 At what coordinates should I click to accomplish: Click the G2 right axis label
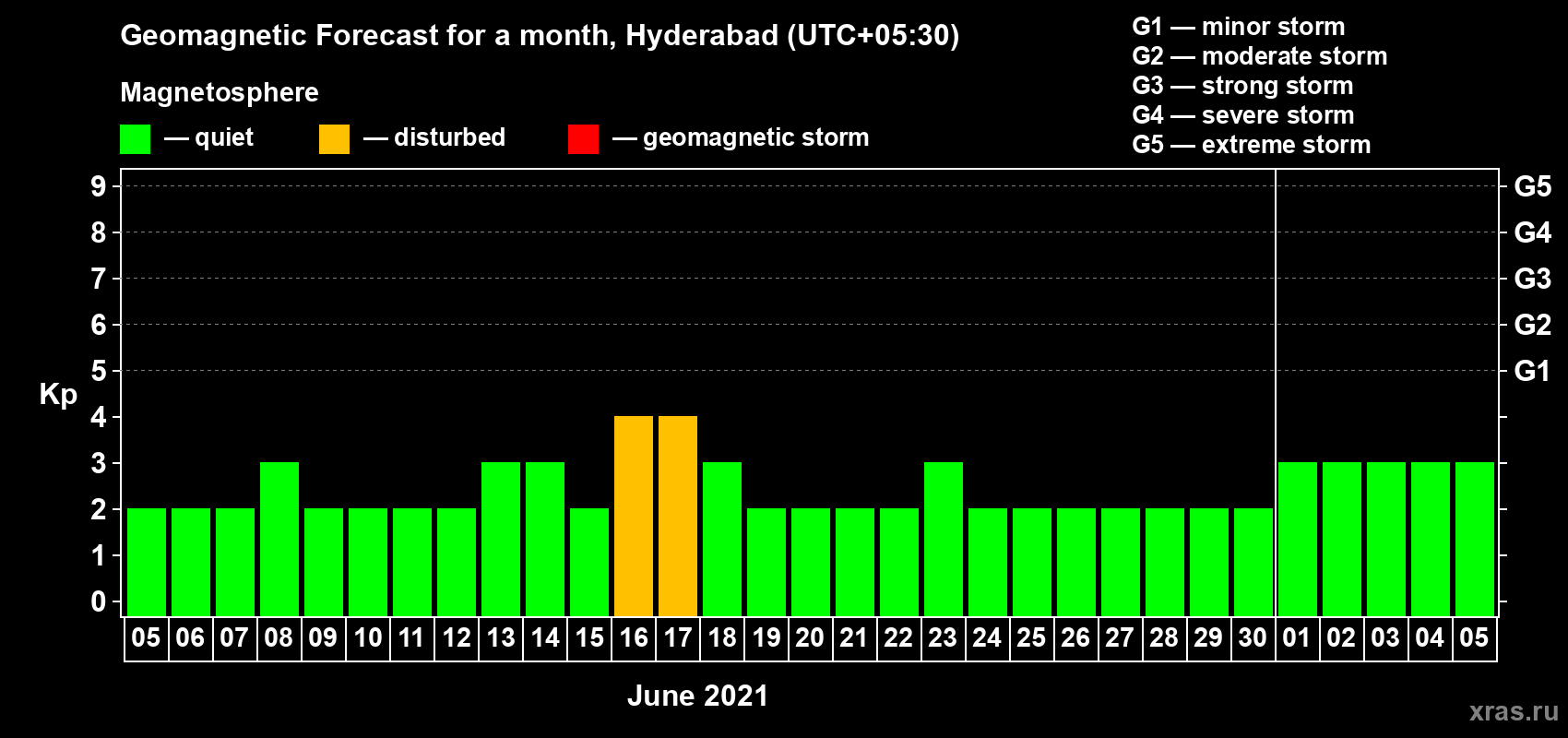[1533, 325]
